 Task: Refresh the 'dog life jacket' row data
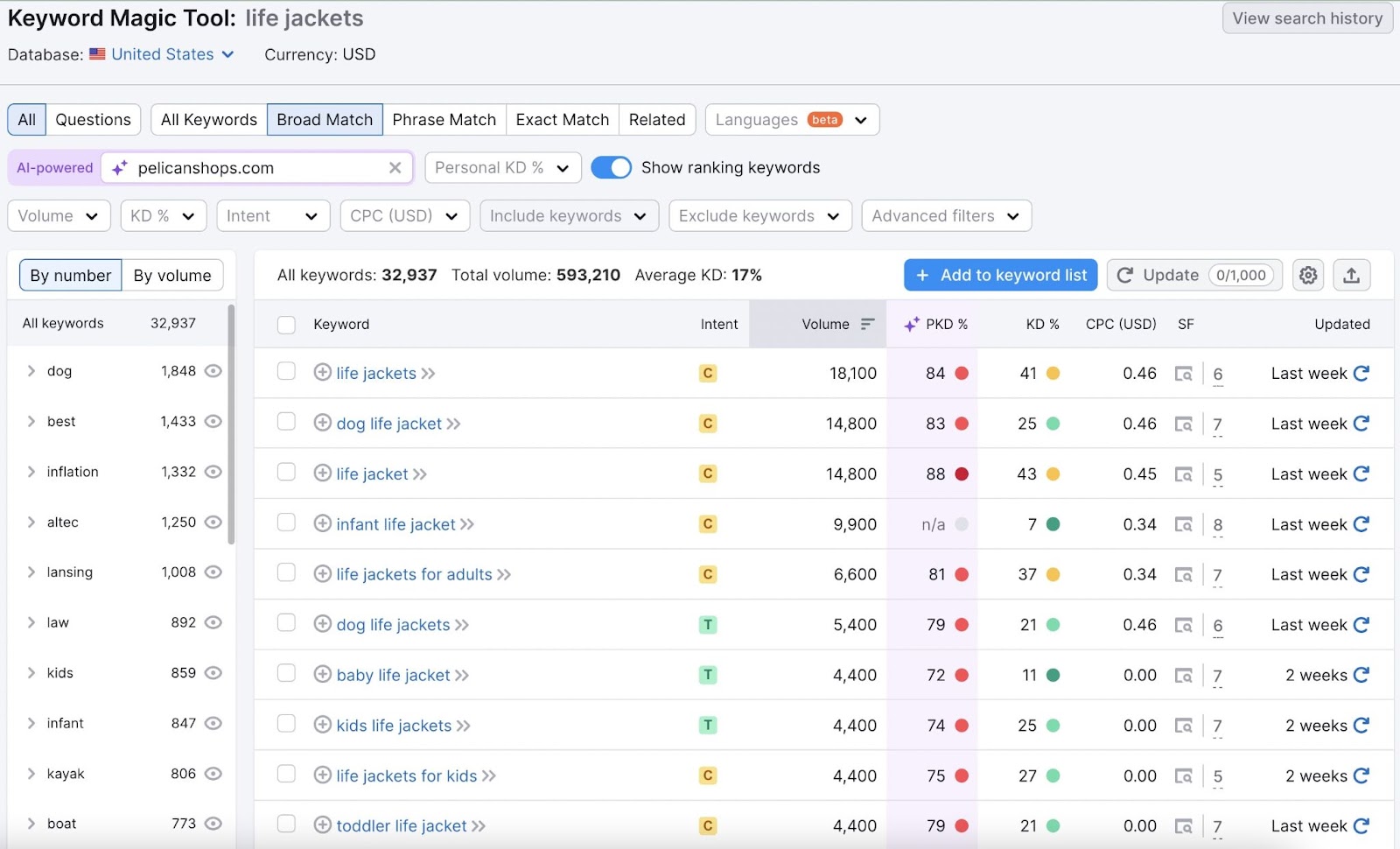pos(1361,424)
